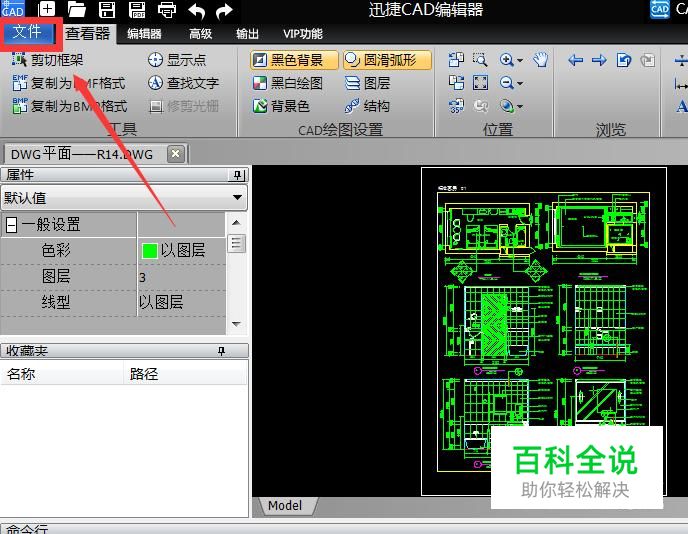Toggle the 黑色背景 black background button
688x534 pixels.
click(294, 60)
